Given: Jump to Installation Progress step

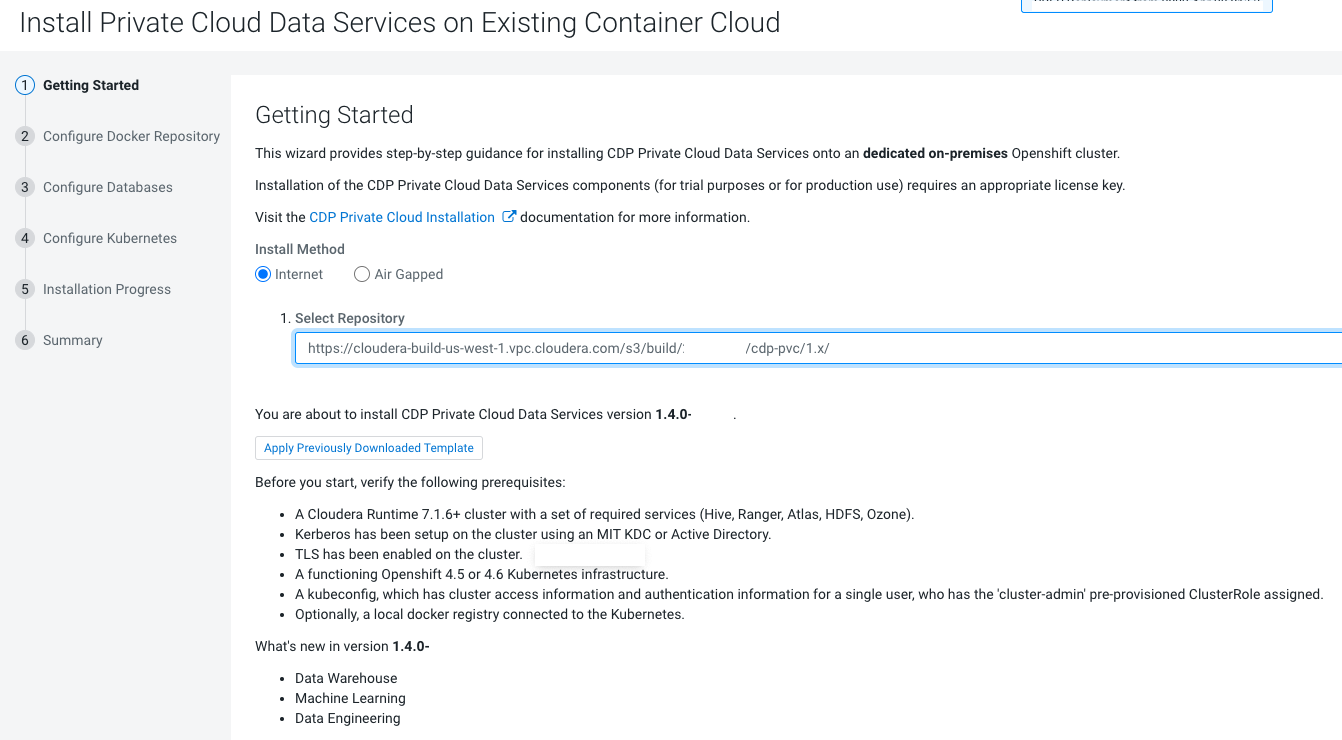Looking at the screenshot, I should click(x=107, y=290).
